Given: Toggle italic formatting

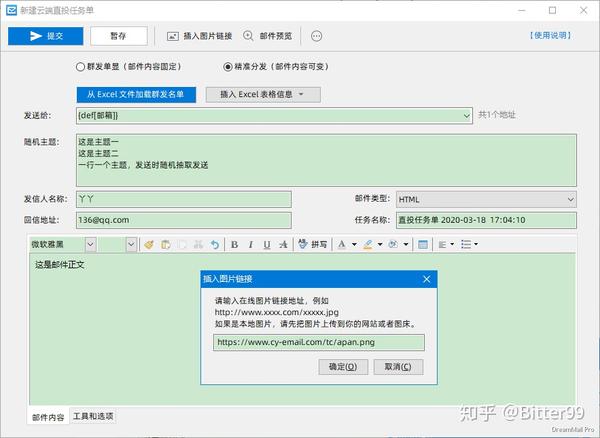Looking at the screenshot, I should [x=251, y=244].
